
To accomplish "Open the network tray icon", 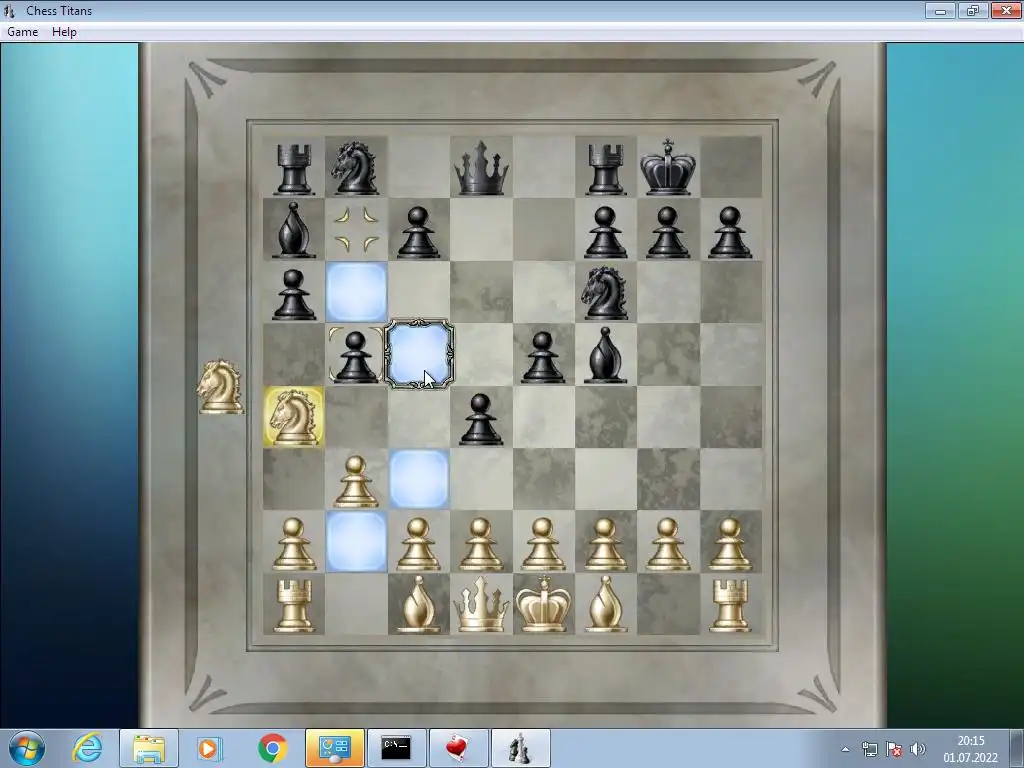I will click(869, 749).
